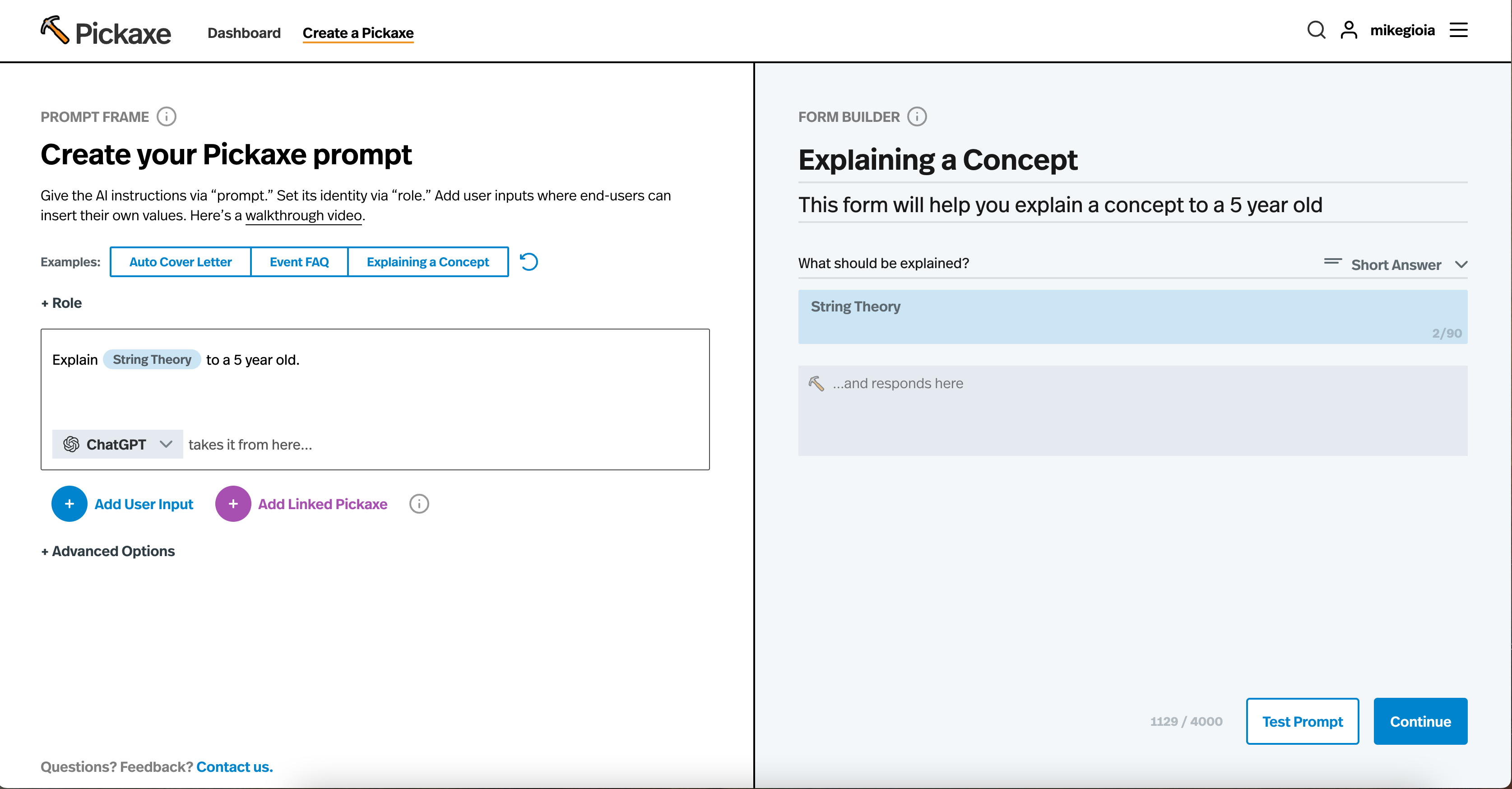Open search with magnifying glass icon
The image size is (1512, 789).
coord(1316,30)
